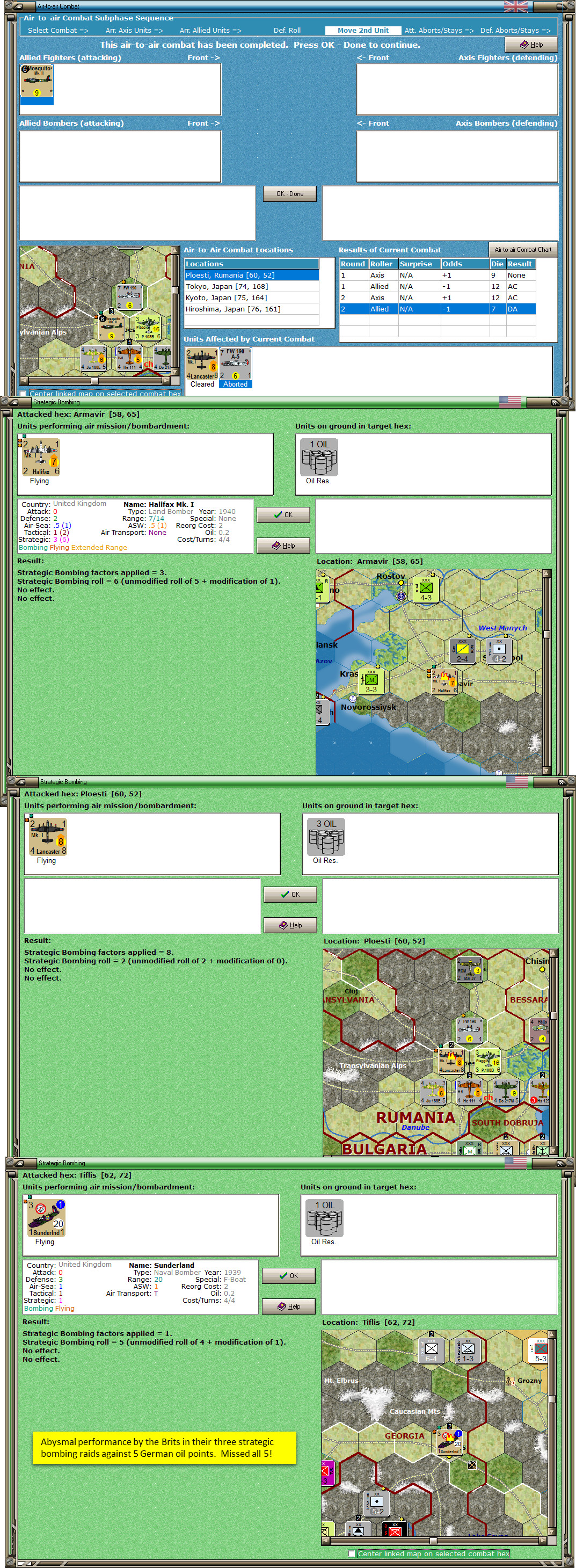Viewport: 576px width, 1568px height.
Task: Select the Move 2nd Unit subphase step
Action: (363, 31)
